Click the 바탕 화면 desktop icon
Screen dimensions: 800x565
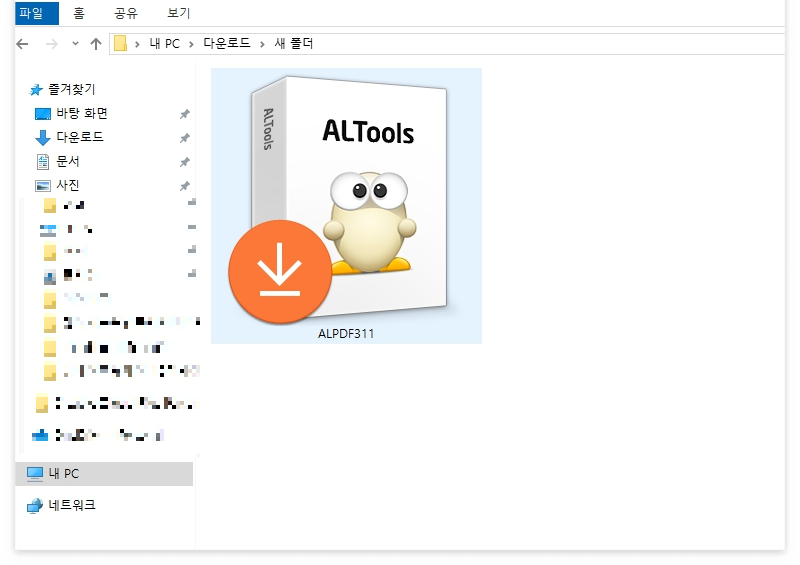coord(43,114)
